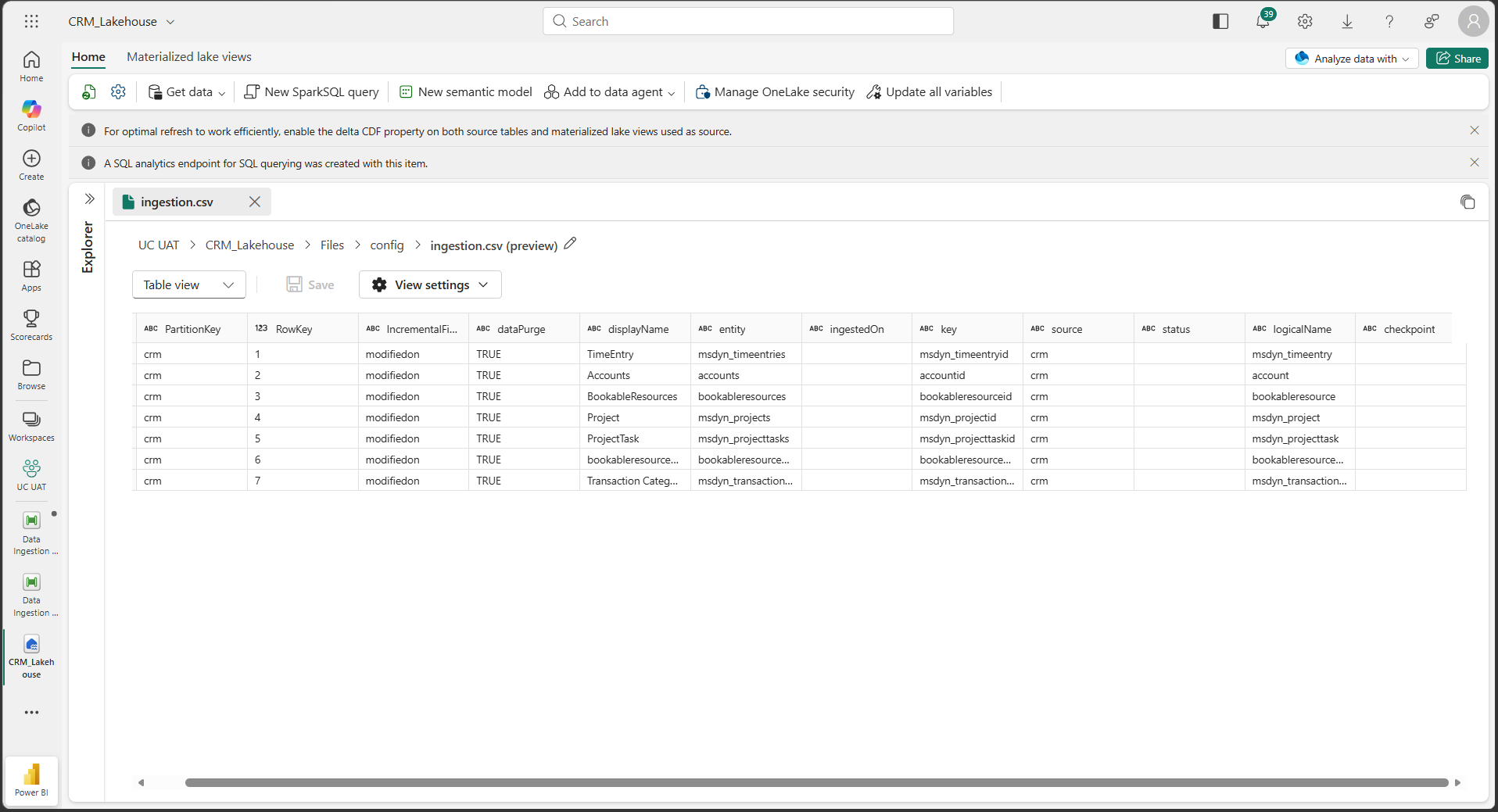Show more sidebar items via ellipsis
This screenshot has height=812, width=1498.
point(31,712)
